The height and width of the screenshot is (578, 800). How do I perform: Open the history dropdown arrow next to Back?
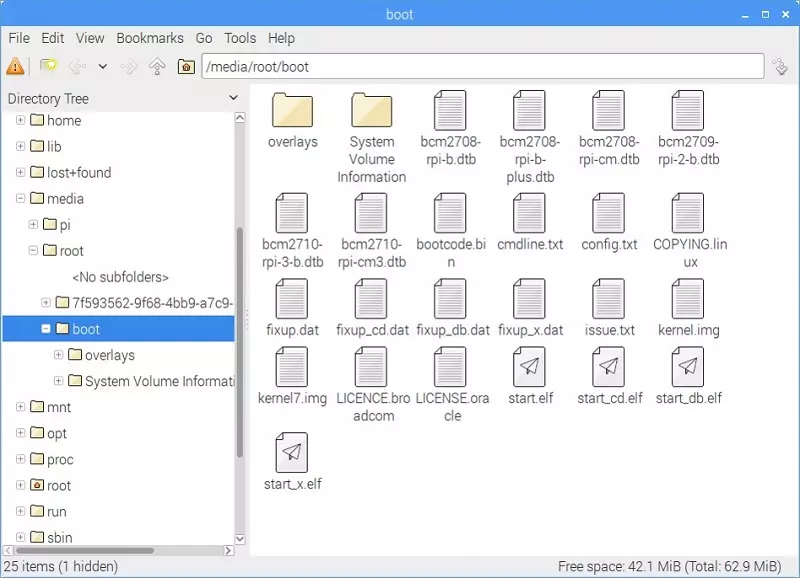tap(102, 67)
